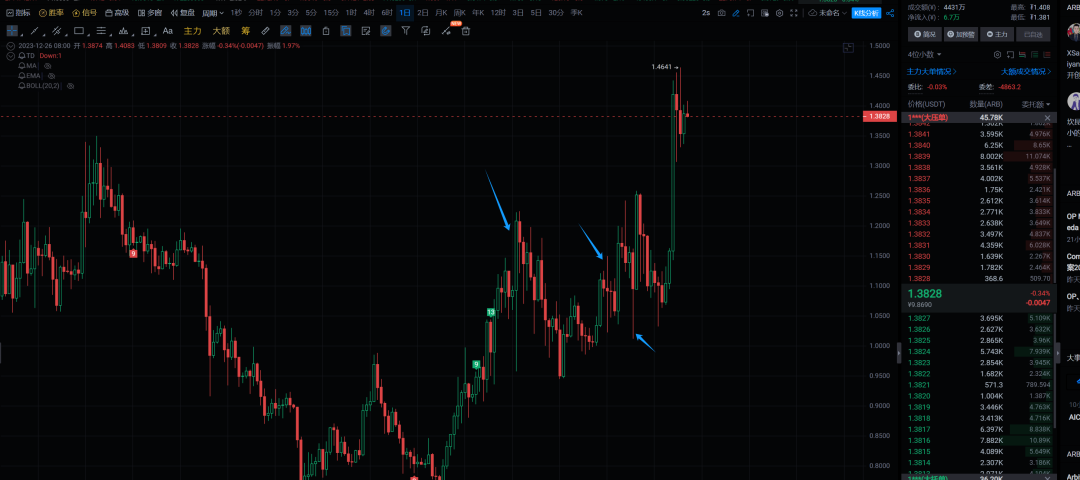Toggle the highlighted note bookmark icon
This screenshot has height=480, width=1080.
(346, 31)
